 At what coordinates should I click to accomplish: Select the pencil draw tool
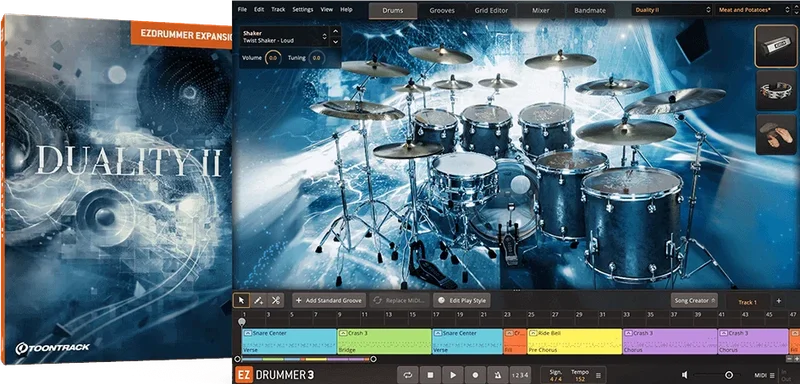pos(259,300)
